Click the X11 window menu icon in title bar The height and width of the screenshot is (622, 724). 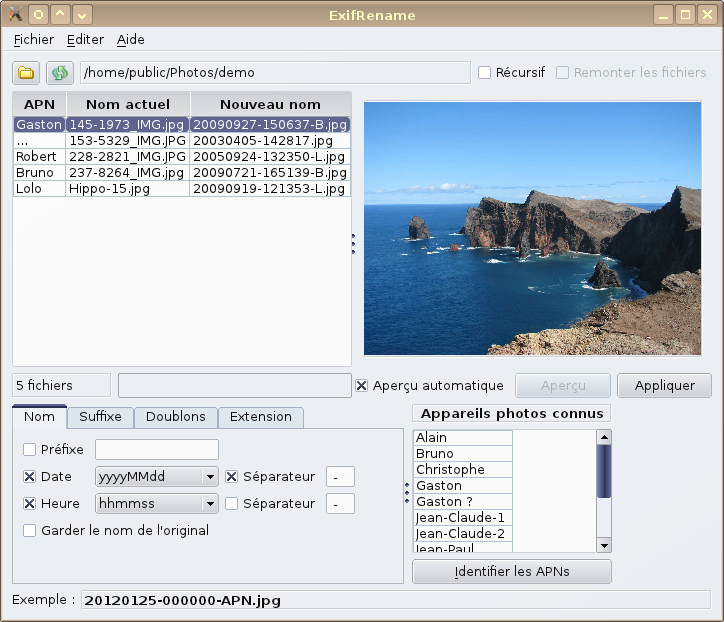point(15,15)
